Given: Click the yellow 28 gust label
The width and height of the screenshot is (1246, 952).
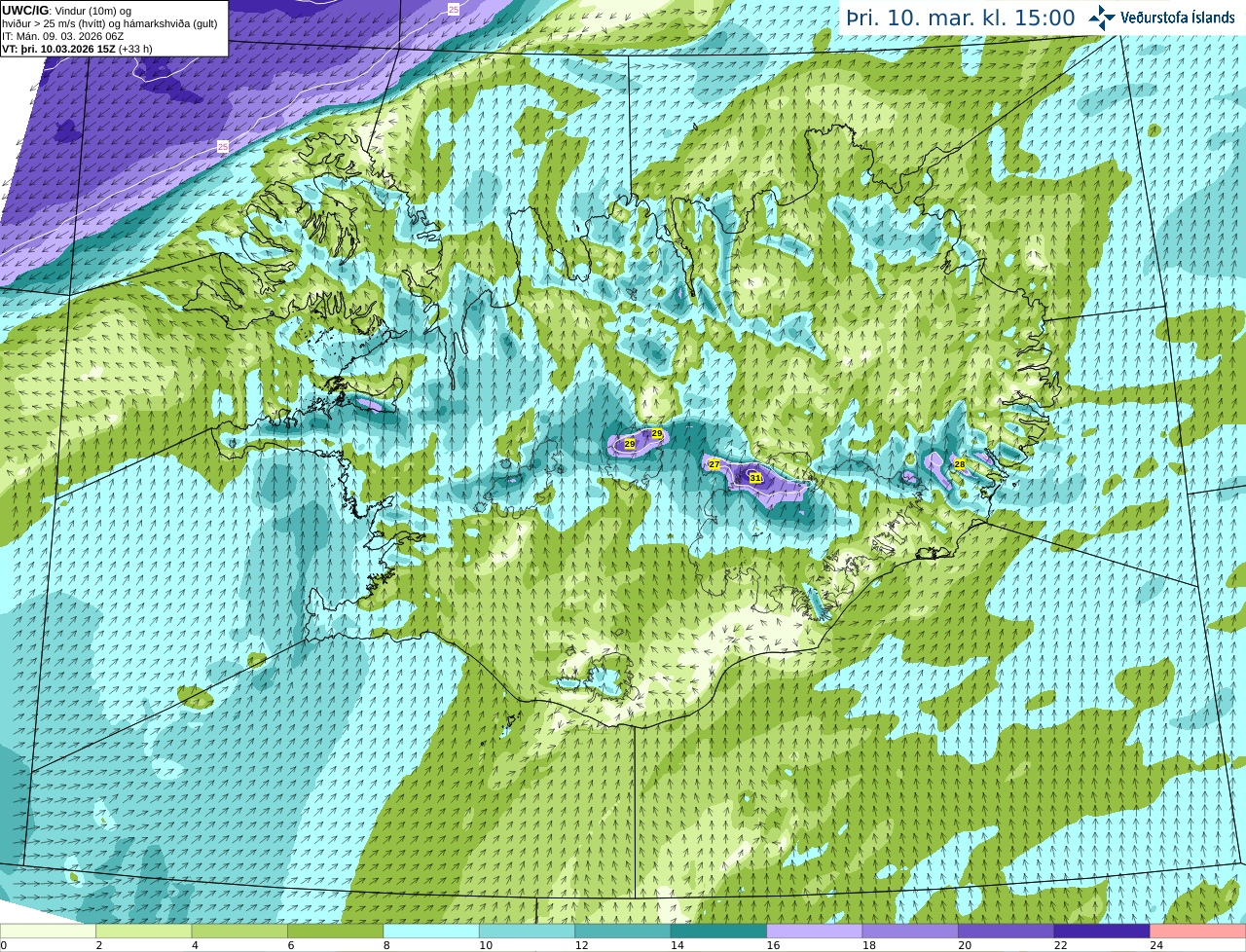Looking at the screenshot, I should click(960, 464).
